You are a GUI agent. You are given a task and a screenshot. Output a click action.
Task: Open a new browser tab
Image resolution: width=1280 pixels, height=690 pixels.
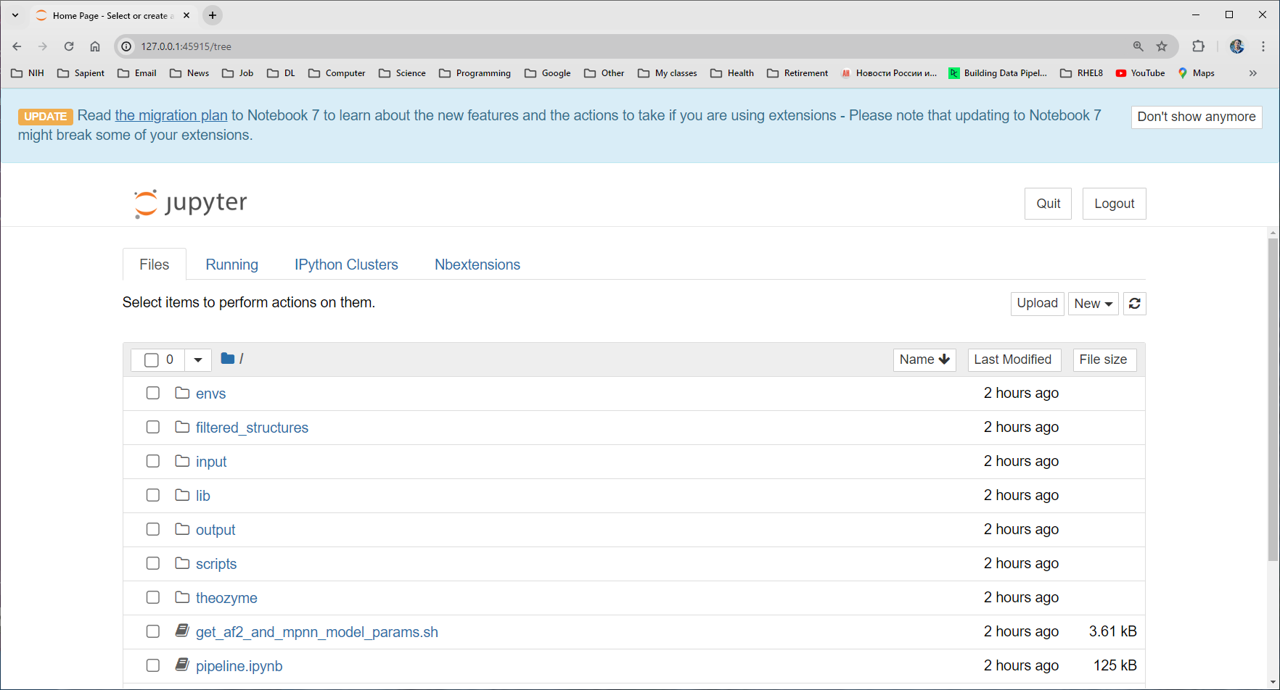[212, 15]
